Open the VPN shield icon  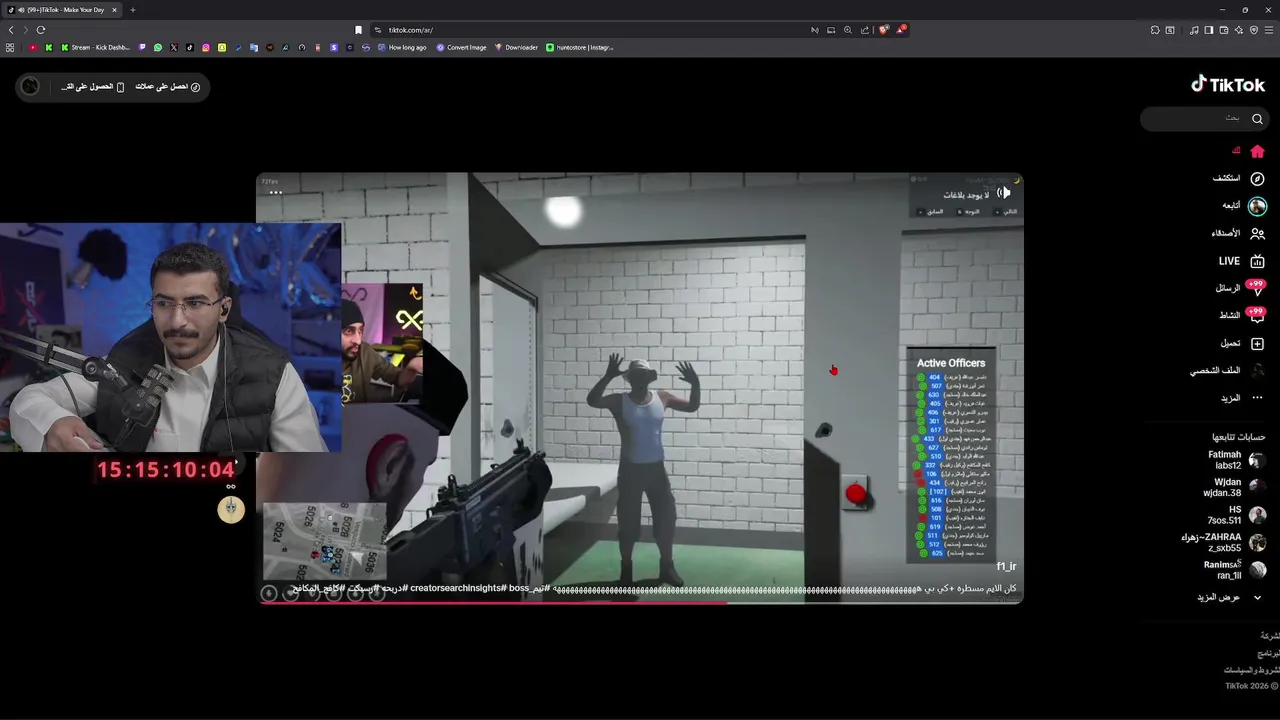[x=1254, y=30]
